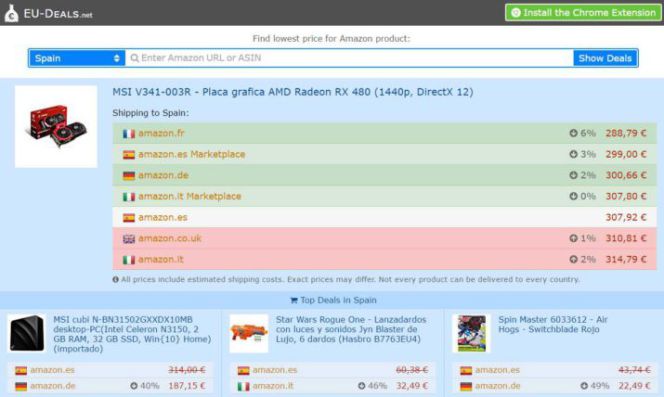Open the Spin Master 6033612 deal title
This screenshot has height=397, width=664.
pyautogui.click(x=553, y=324)
